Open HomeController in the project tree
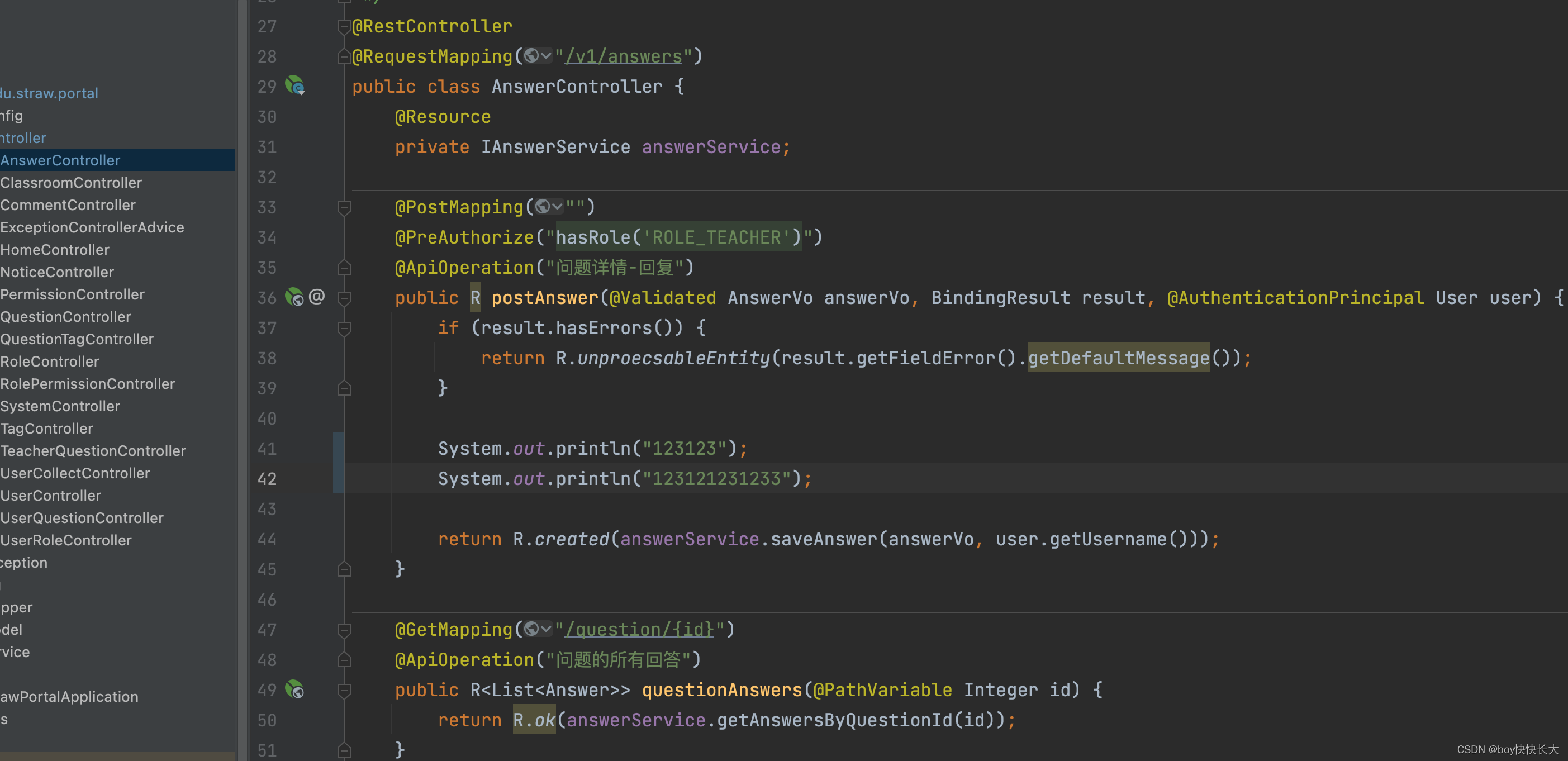This screenshot has width=1568, height=761. click(x=55, y=250)
